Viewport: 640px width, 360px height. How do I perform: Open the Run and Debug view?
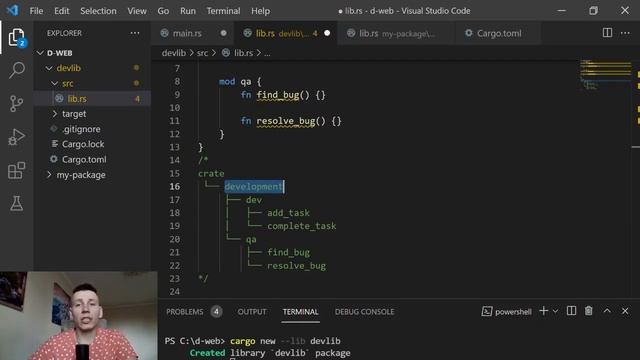point(16,137)
